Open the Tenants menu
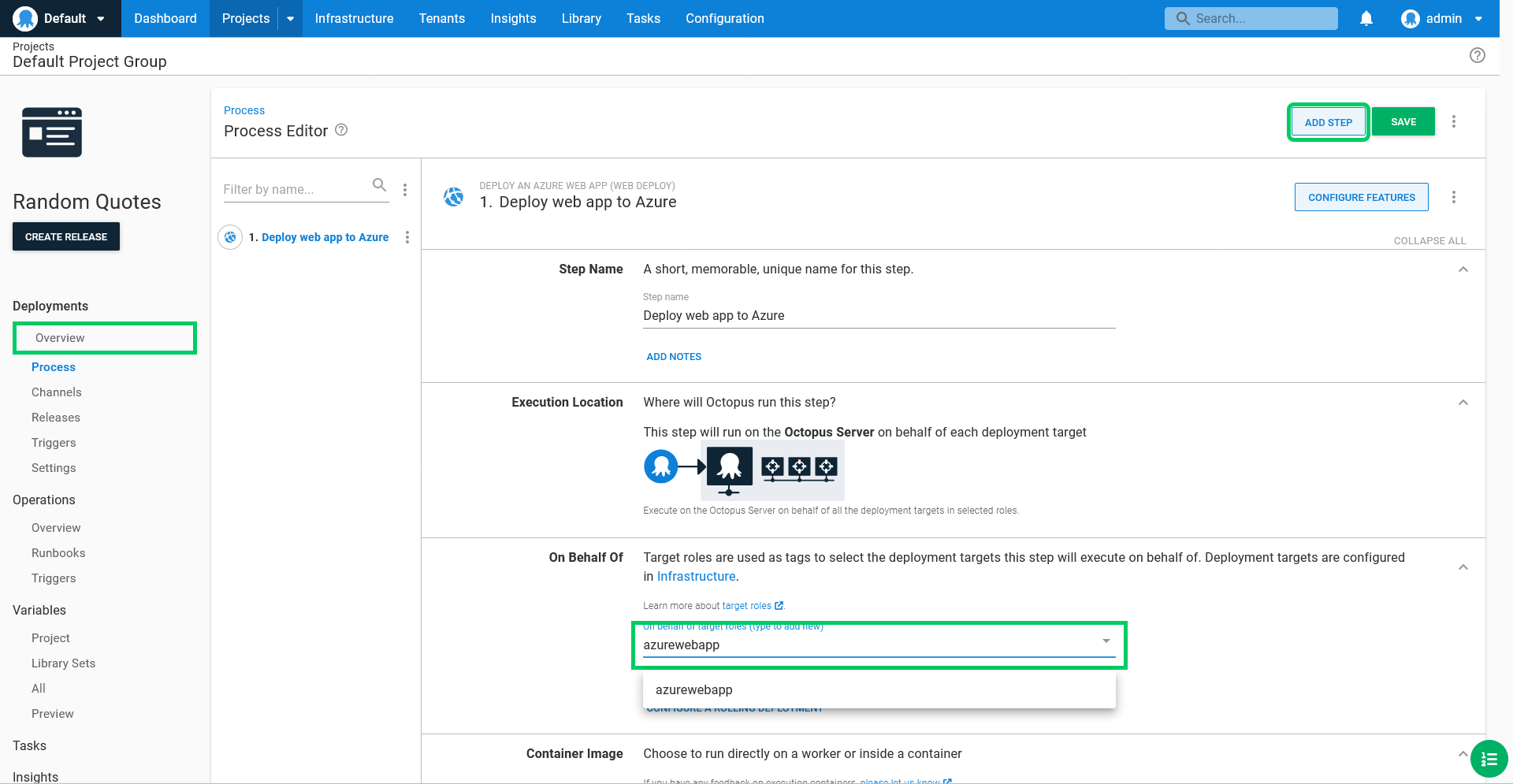Image resolution: width=1513 pixels, height=784 pixels. [442, 18]
